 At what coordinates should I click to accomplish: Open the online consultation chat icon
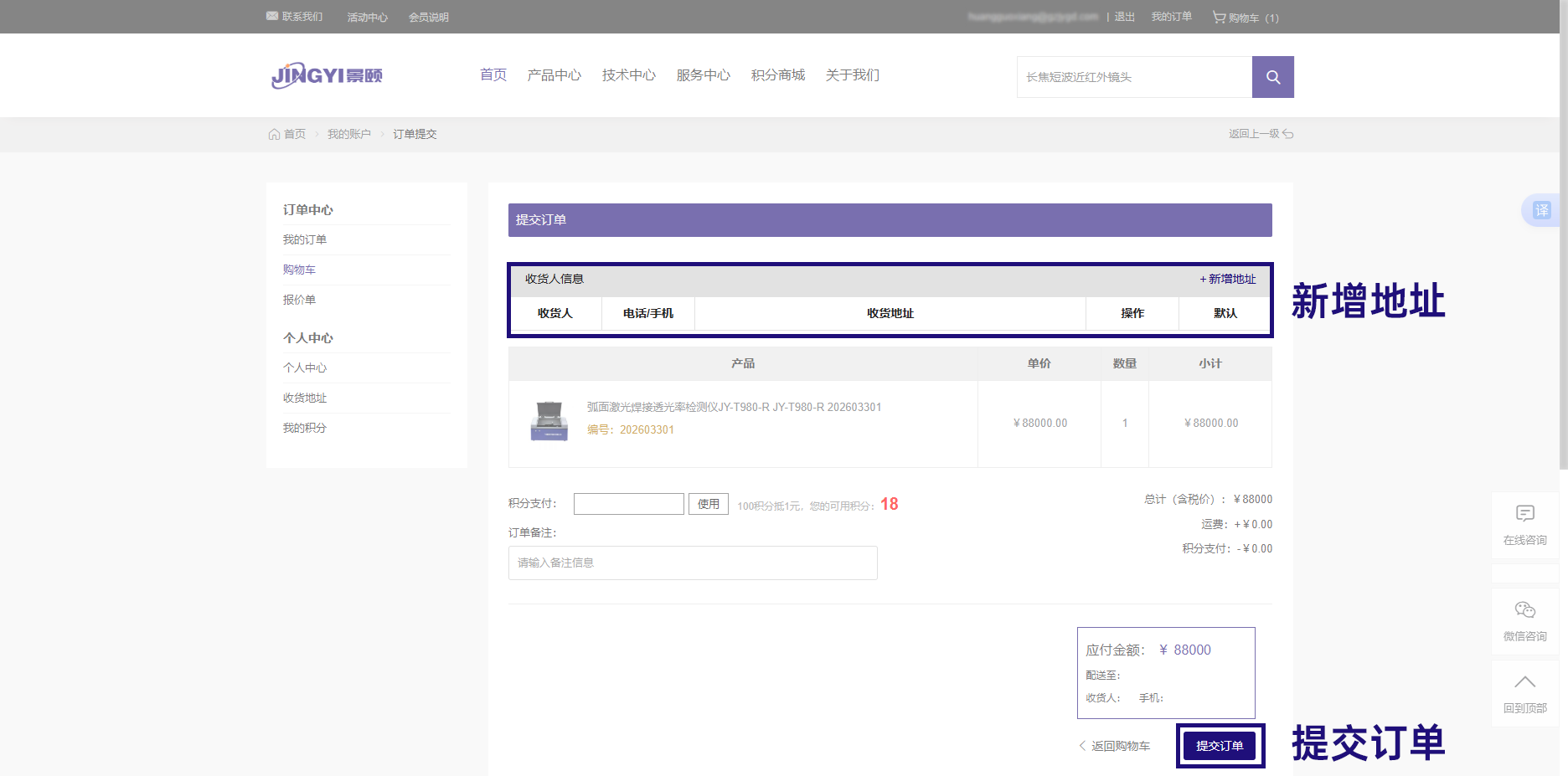tap(1524, 513)
